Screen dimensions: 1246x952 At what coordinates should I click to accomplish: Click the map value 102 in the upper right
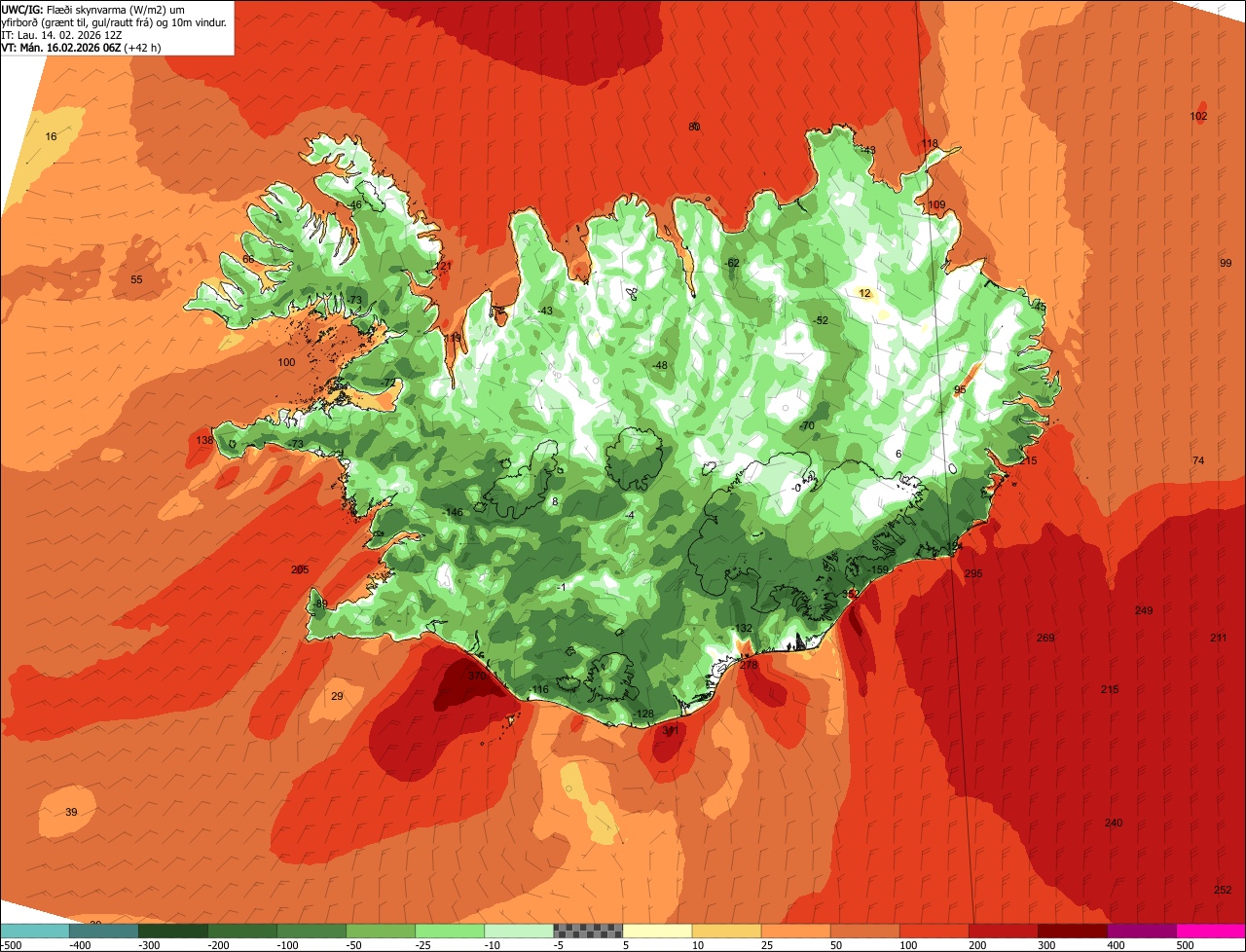pyautogui.click(x=1199, y=116)
